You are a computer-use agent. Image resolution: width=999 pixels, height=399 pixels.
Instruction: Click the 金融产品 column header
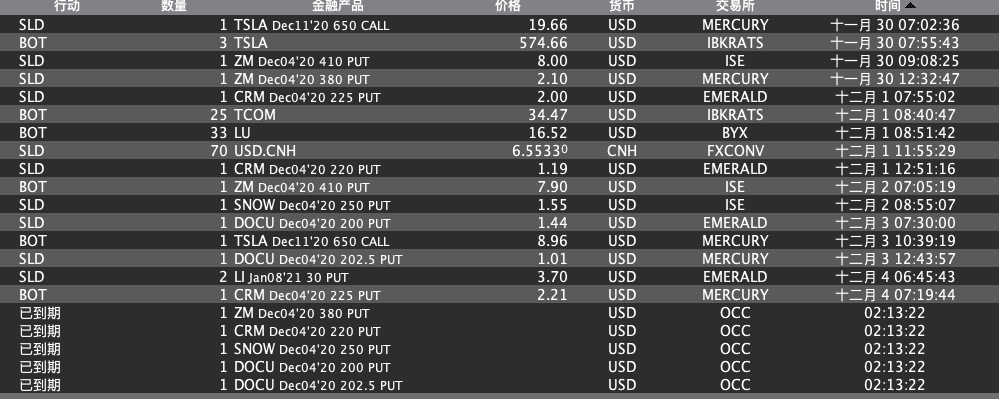coord(338,6)
